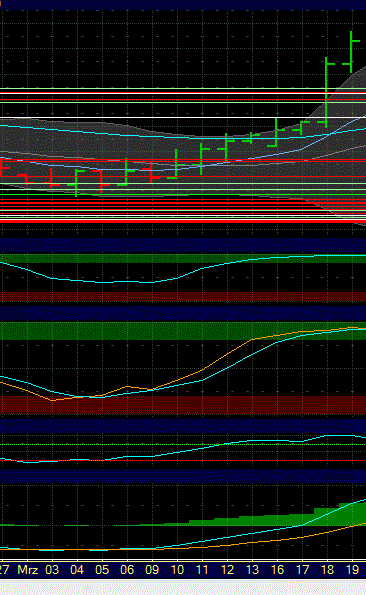Click the gray horizontal scrollbar at window bottom
This screenshot has width=366, height=595.
pos(183,587)
